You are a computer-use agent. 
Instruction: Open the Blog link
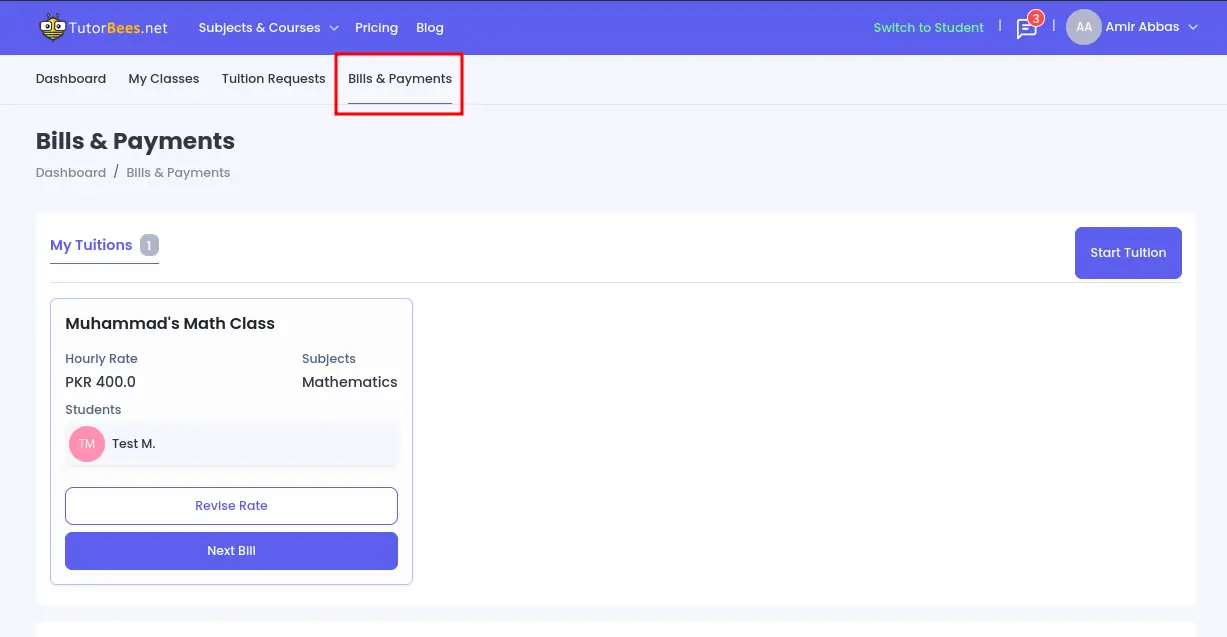click(430, 28)
